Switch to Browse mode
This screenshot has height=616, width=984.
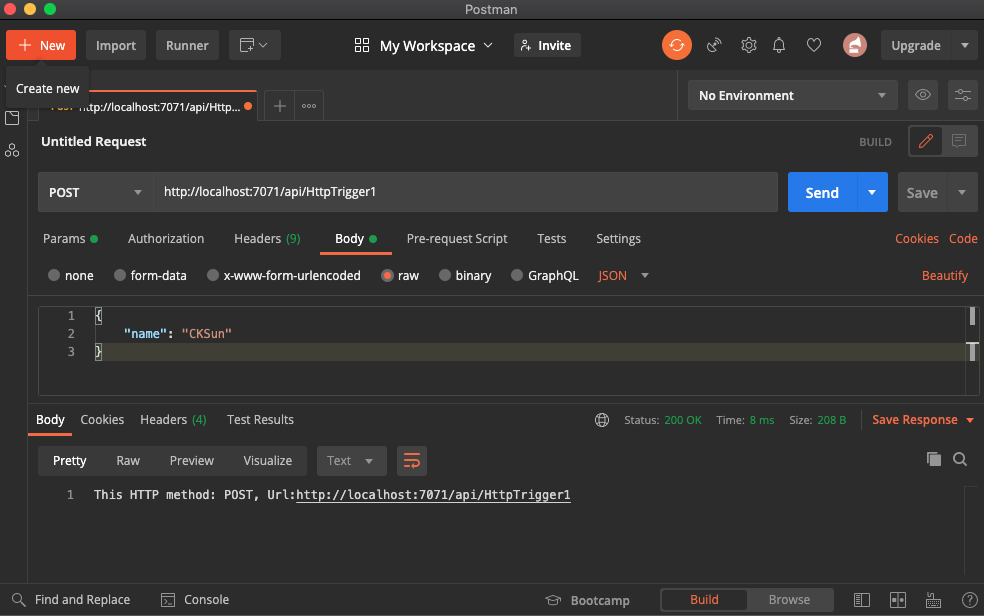pyautogui.click(x=789, y=600)
